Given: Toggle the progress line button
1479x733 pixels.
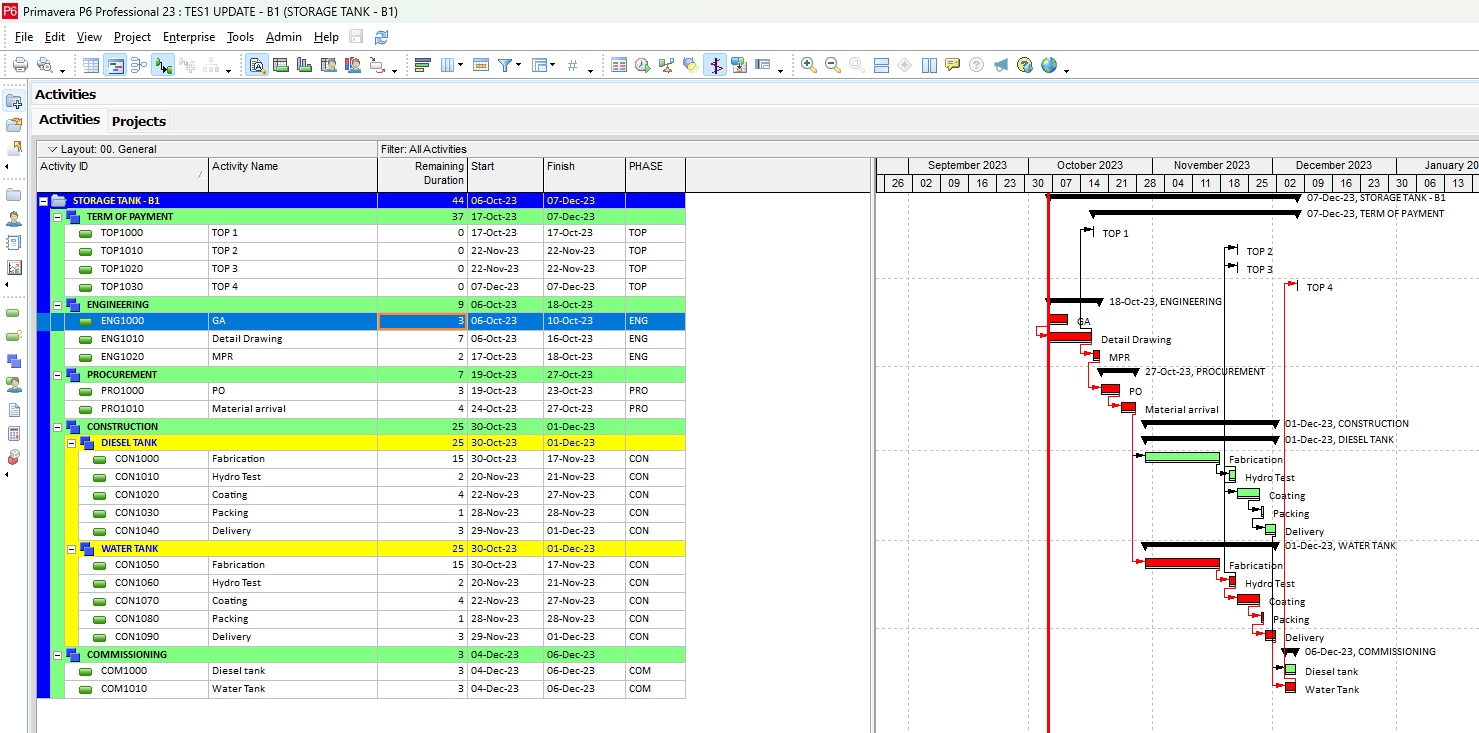Looking at the screenshot, I should point(715,65).
